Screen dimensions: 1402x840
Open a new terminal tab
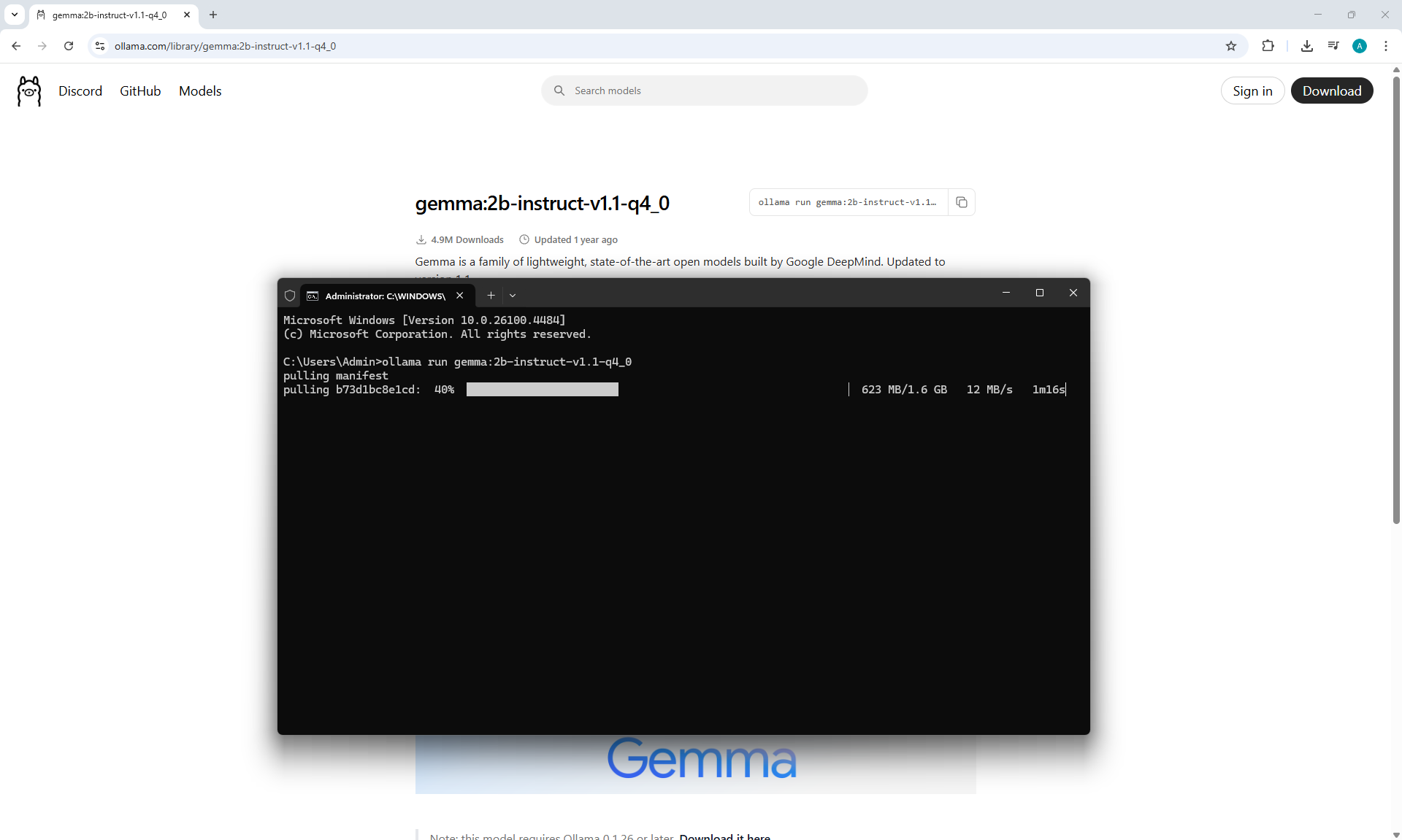click(491, 296)
